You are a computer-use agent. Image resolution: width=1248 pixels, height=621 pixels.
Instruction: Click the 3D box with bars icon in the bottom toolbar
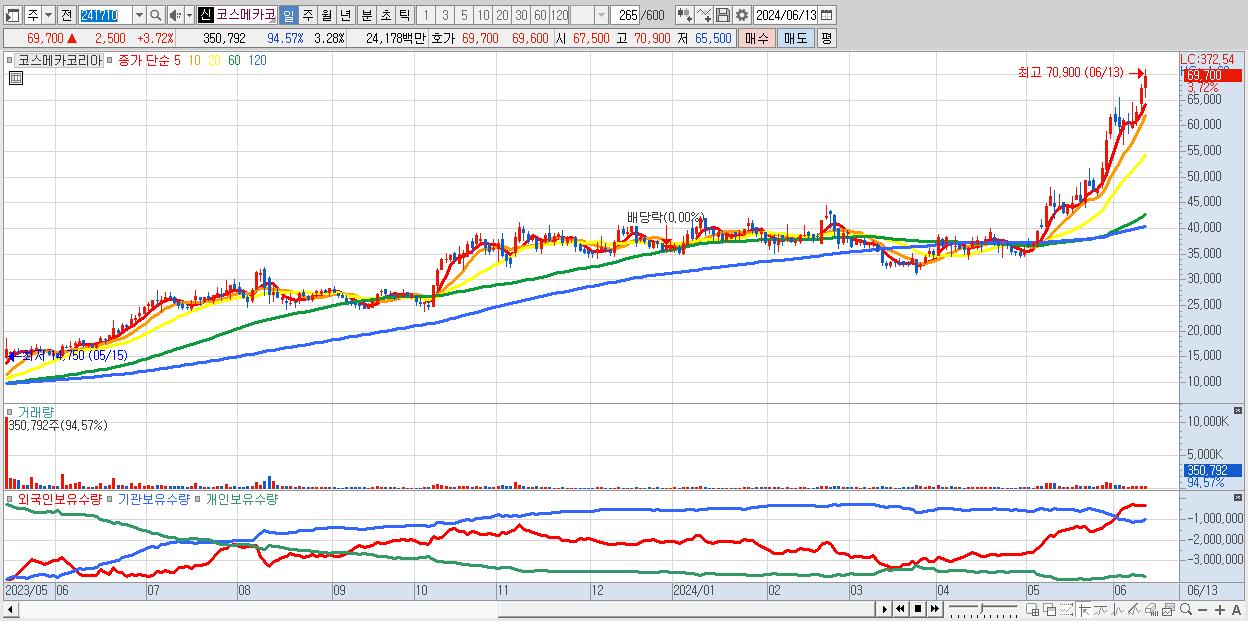click(1152, 609)
